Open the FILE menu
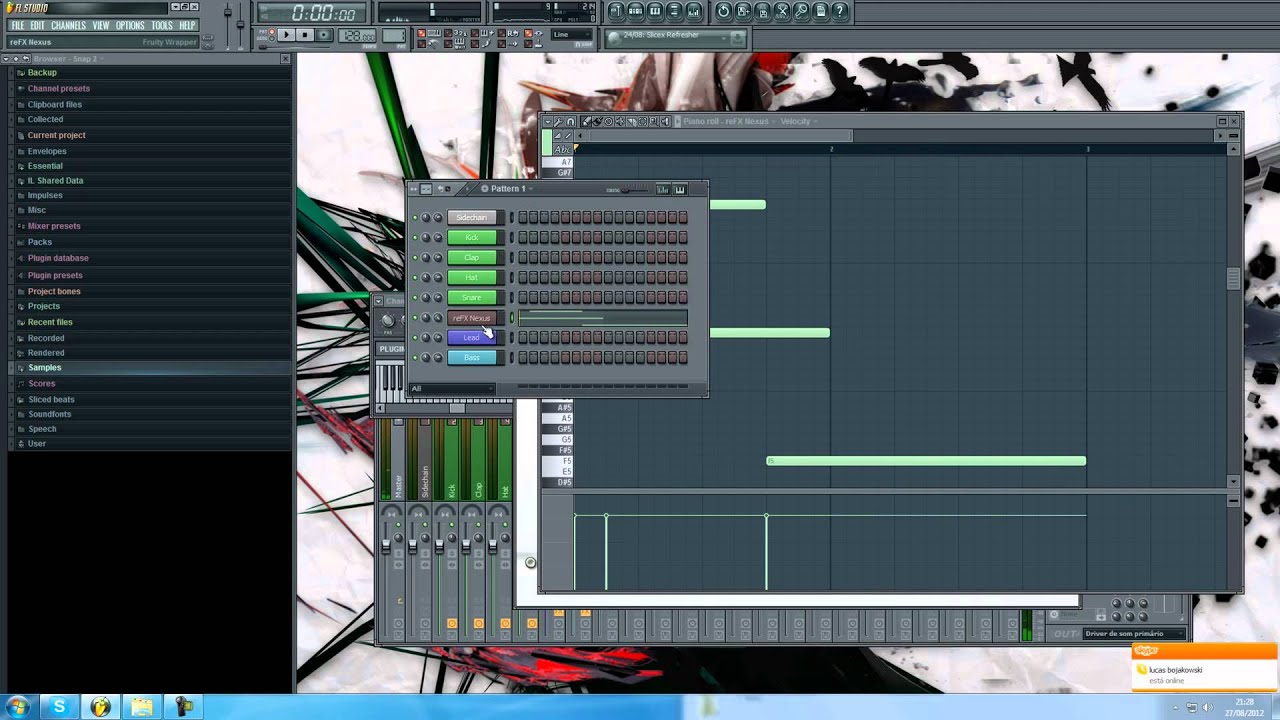Viewport: 1280px width, 720px height. (x=18, y=25)
